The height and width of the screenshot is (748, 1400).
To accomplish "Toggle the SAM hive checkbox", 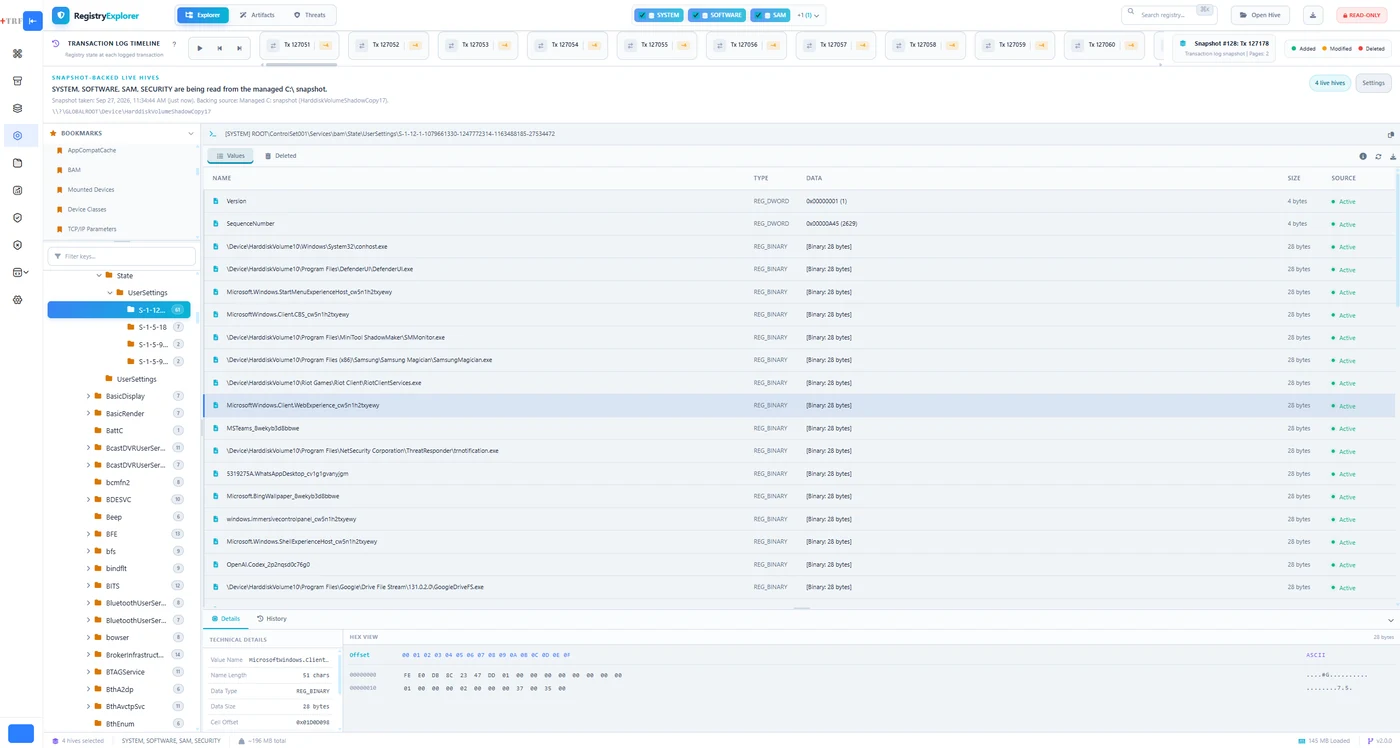I will (759, 15).
